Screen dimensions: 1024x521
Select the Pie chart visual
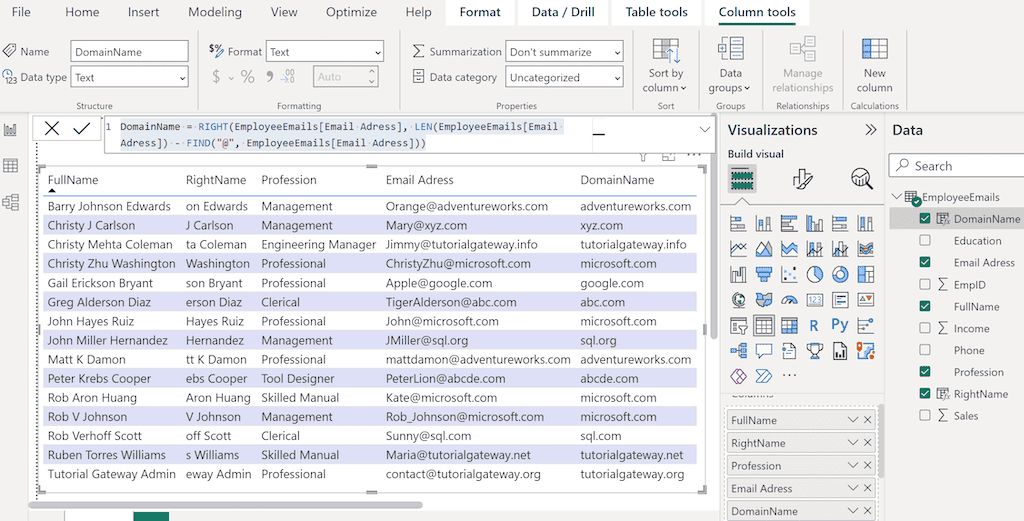pyautogui.click(x=814, y=274)
